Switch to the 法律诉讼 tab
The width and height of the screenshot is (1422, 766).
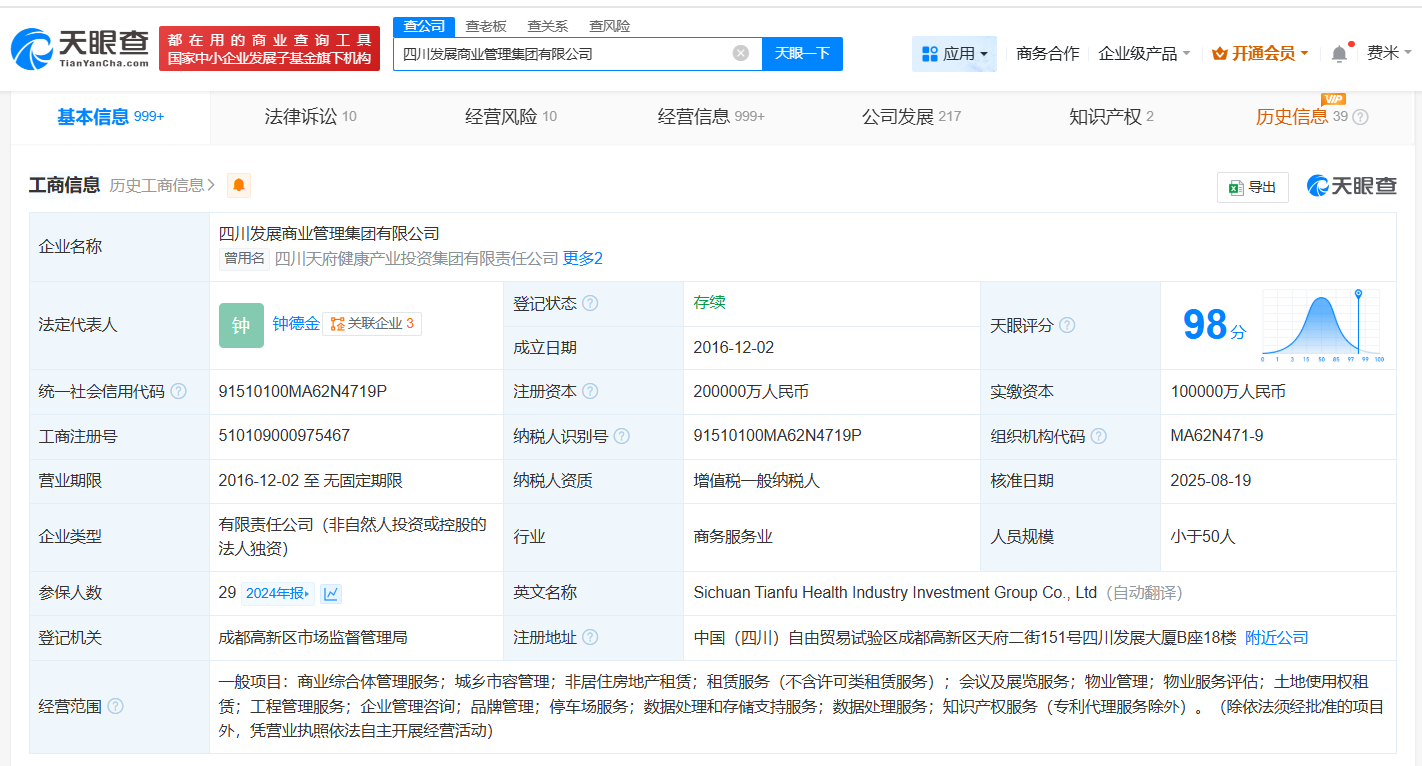[x=310, y=117]
